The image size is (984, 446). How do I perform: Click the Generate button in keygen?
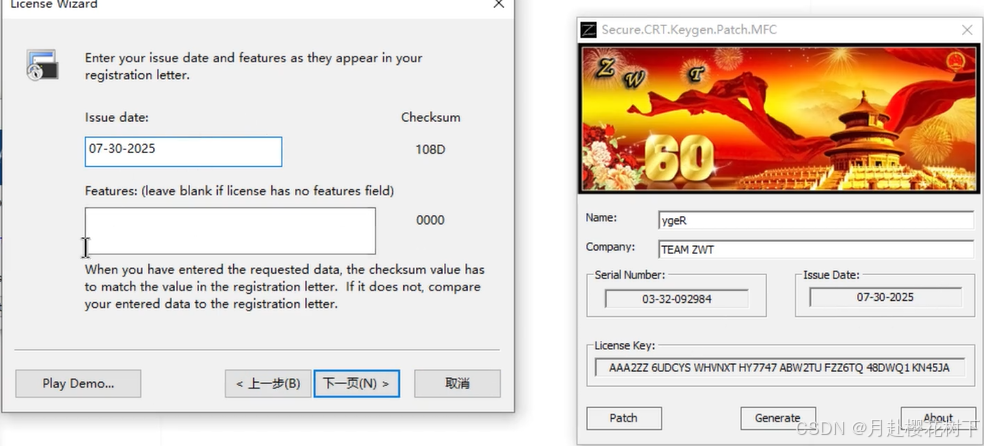pos(778,418)
